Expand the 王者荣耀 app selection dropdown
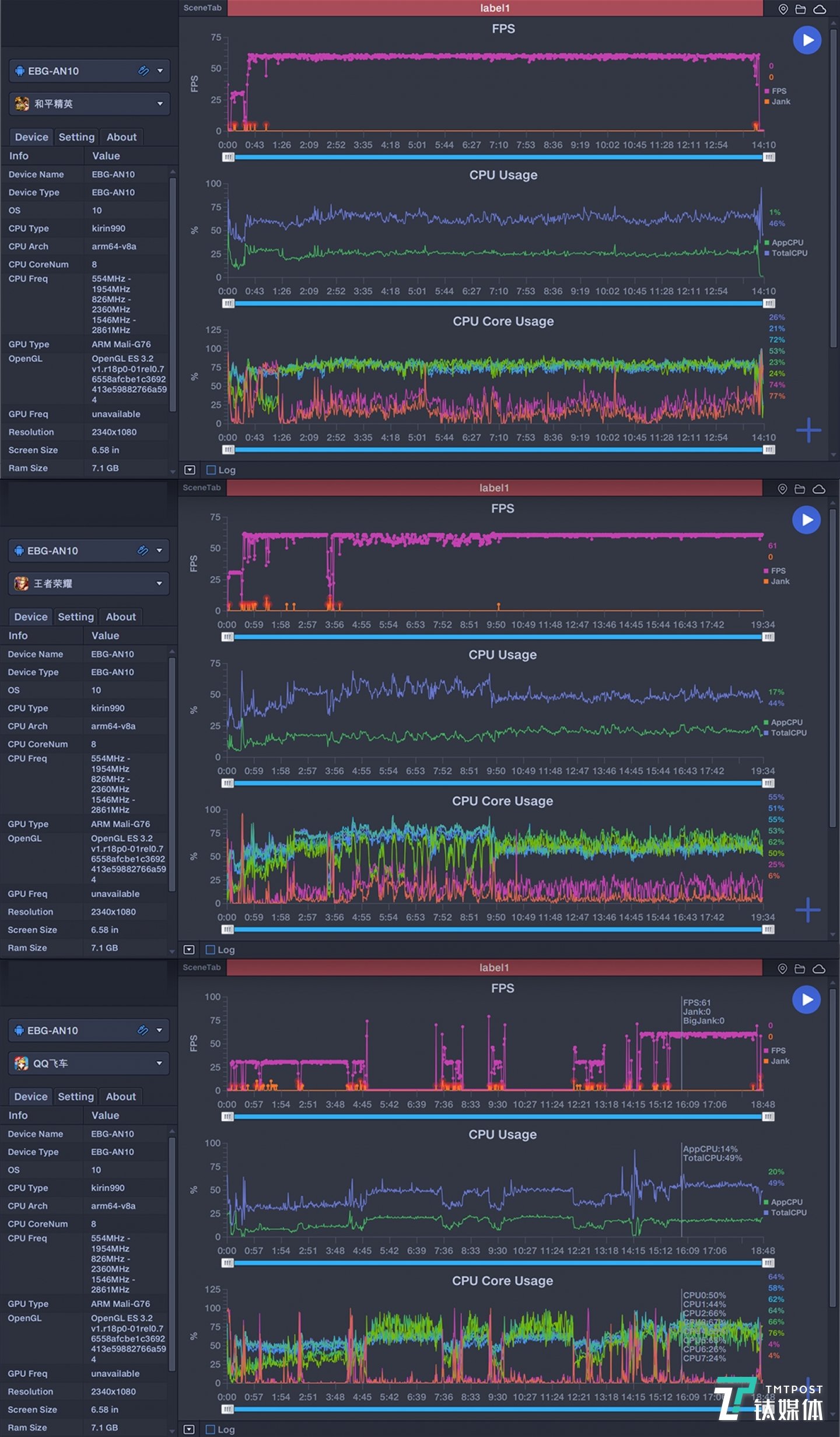840x1437 pixels. pos(89,584)
